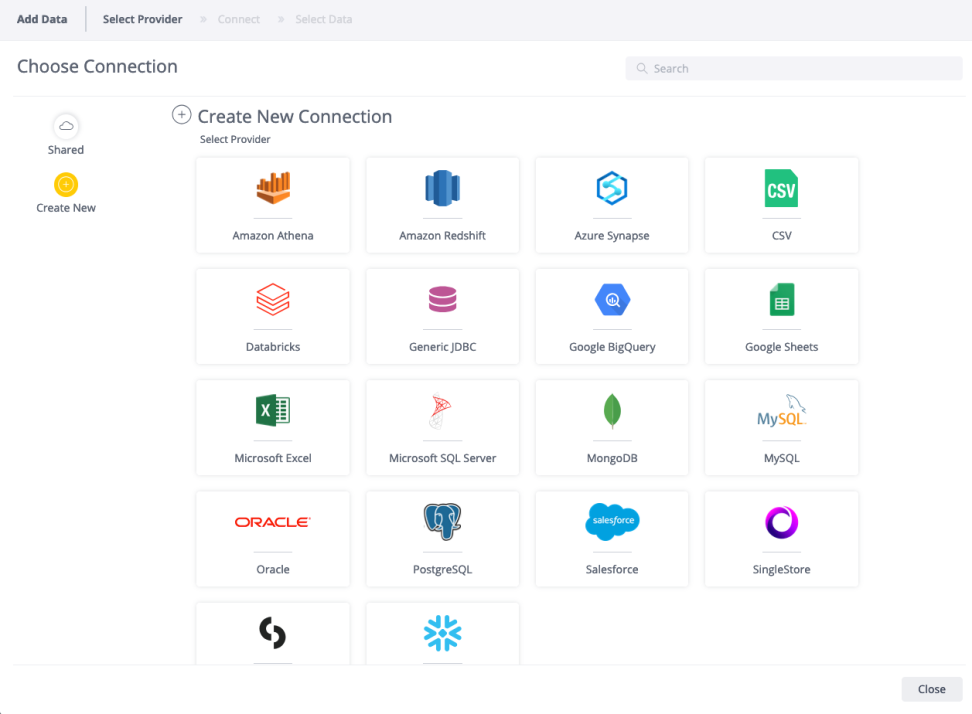Click the Google BigQuery label
972x714 pixels.
pyautogui.click(x=612, y=347)
